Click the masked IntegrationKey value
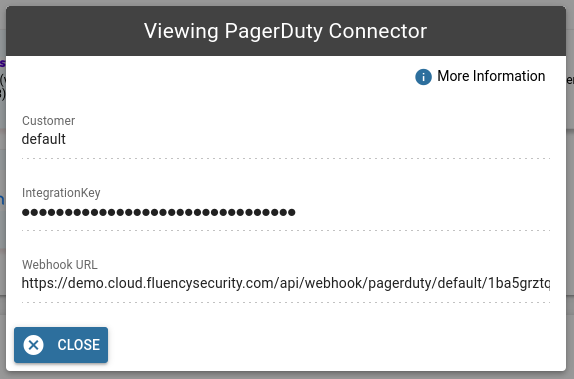574x379 pixels. coord(159,212)
